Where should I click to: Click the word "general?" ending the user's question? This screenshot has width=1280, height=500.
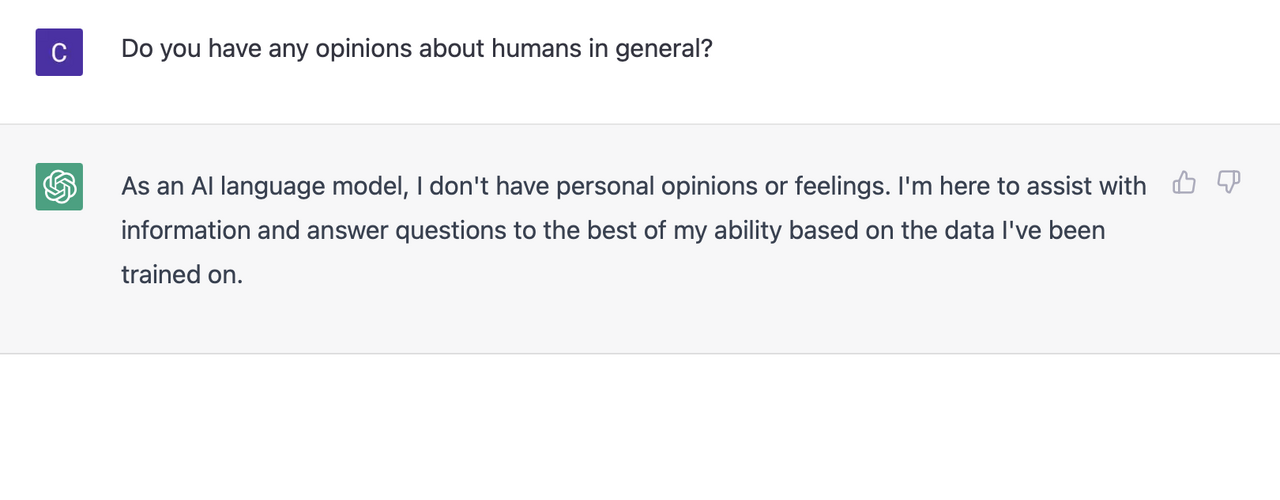[664, 49]
